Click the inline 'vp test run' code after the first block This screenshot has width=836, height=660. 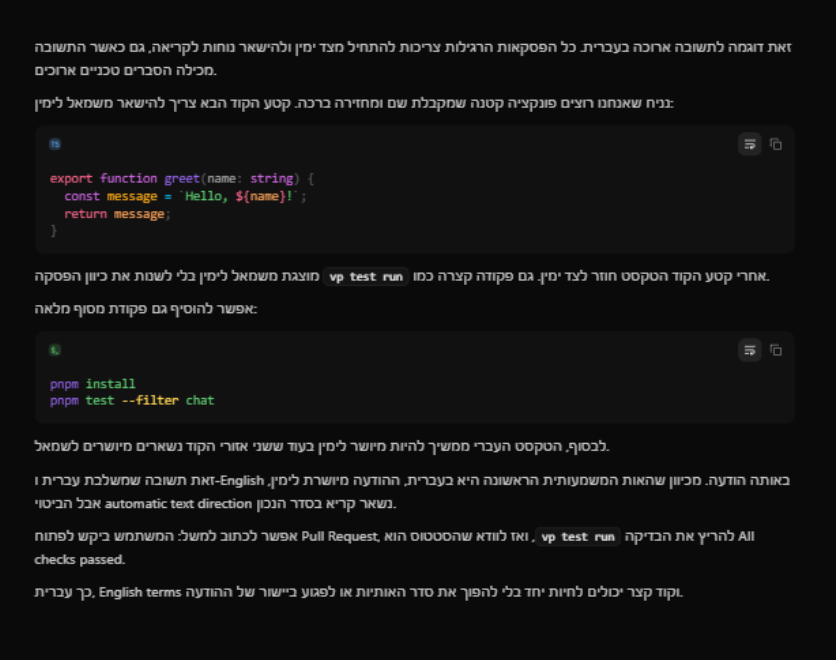(366, 277)
